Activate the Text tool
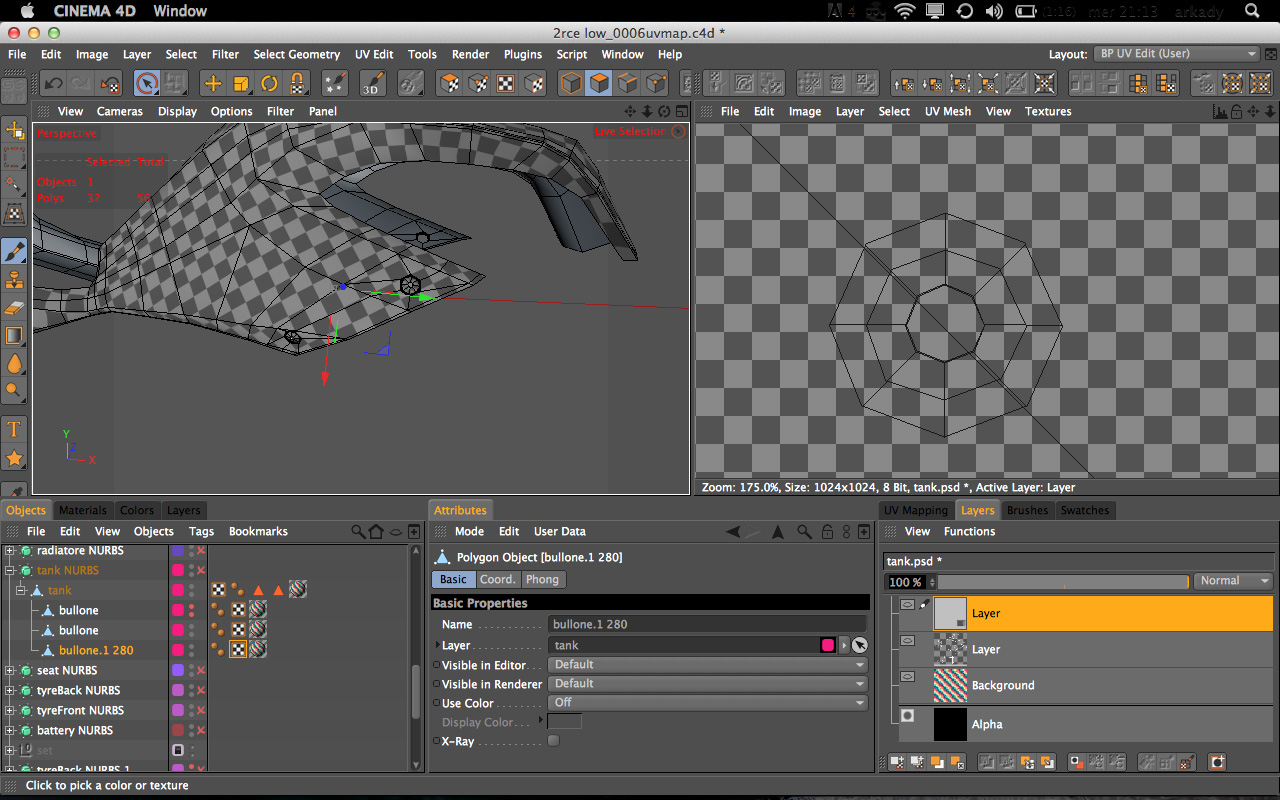The height and width of the screenshot is (800, 1280). (x=14, y=430)
